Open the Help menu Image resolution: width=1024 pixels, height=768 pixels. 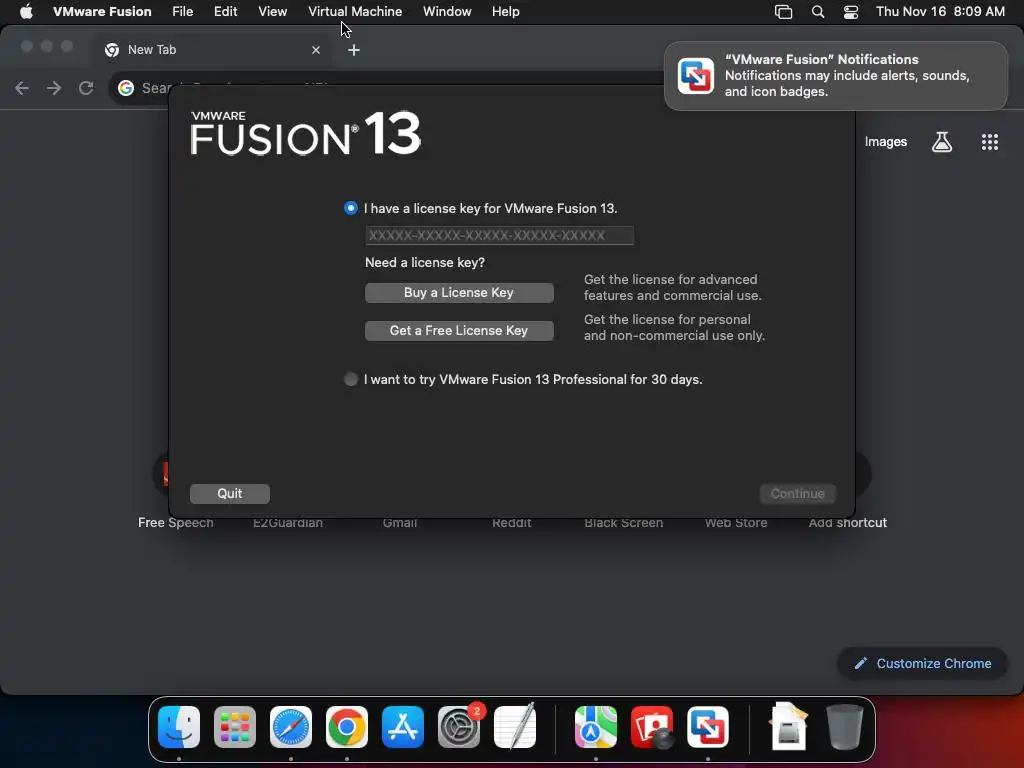point(505,12)
